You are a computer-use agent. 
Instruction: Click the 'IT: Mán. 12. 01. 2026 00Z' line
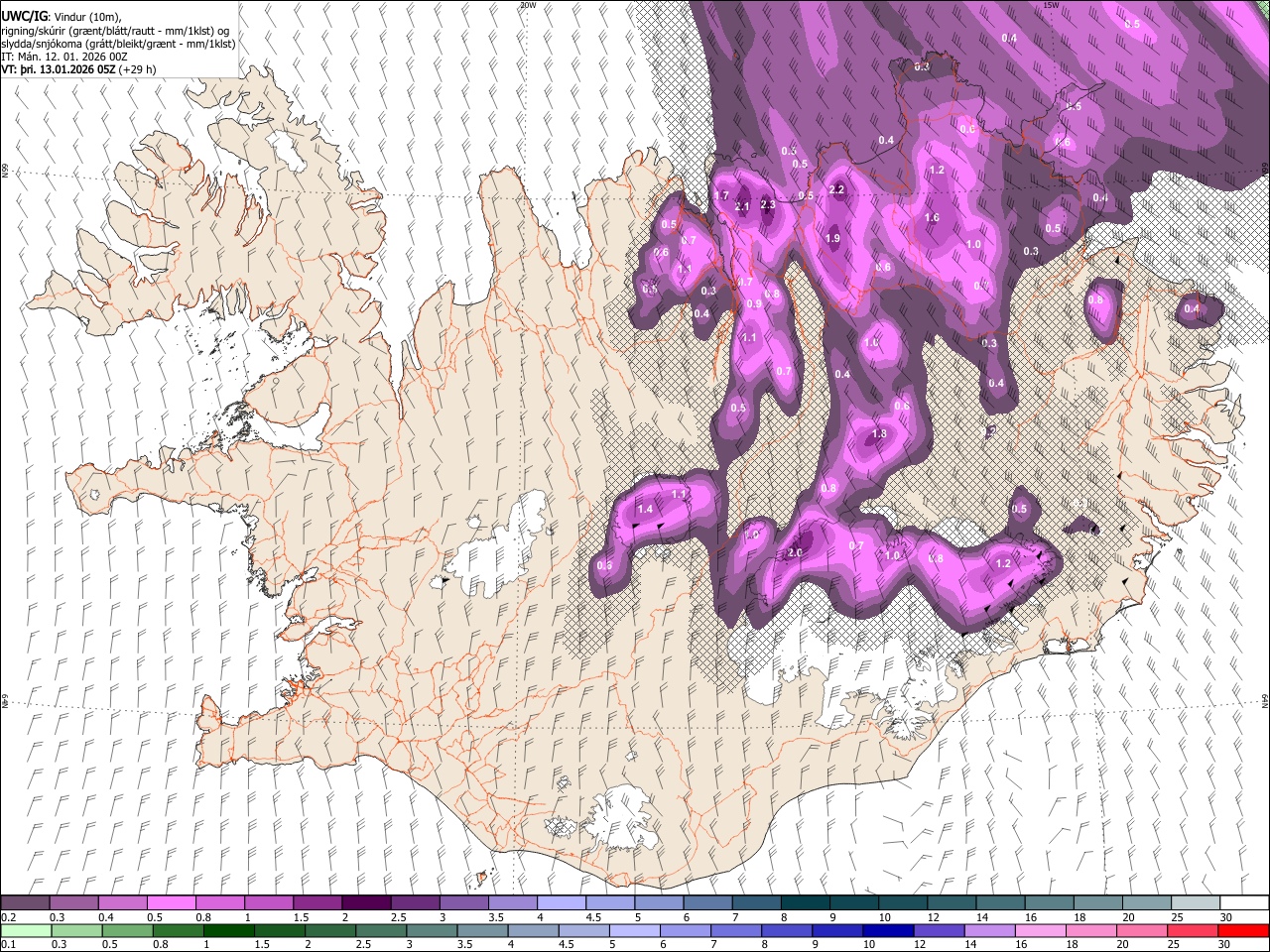pos(64,58)
